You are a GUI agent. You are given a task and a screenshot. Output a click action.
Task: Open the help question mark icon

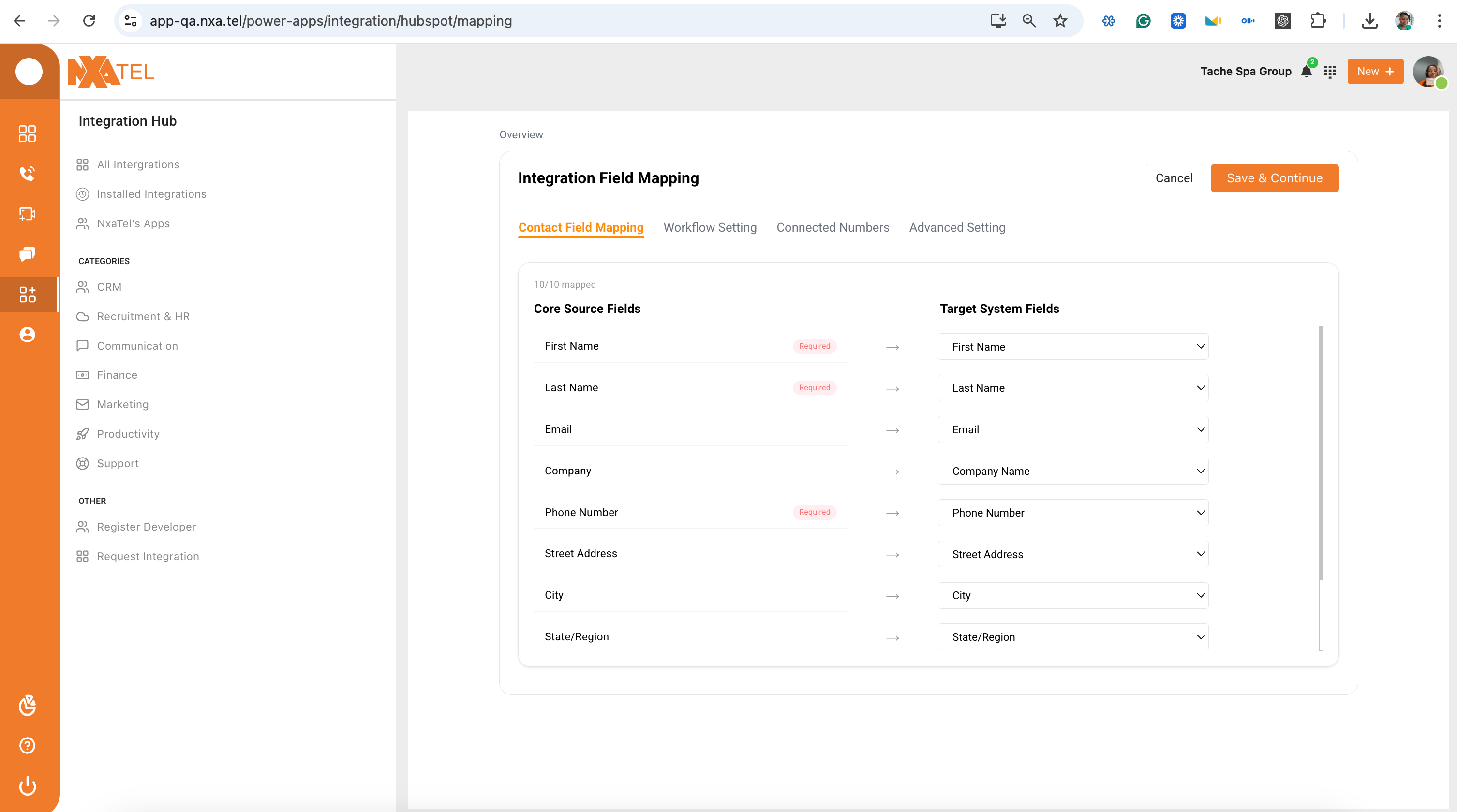point(27,745)
